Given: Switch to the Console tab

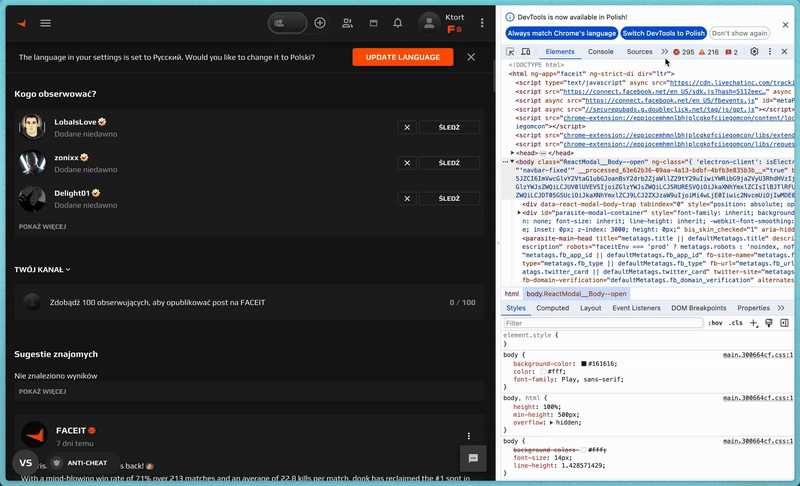Looking at the screenshot, I should 601,52.
